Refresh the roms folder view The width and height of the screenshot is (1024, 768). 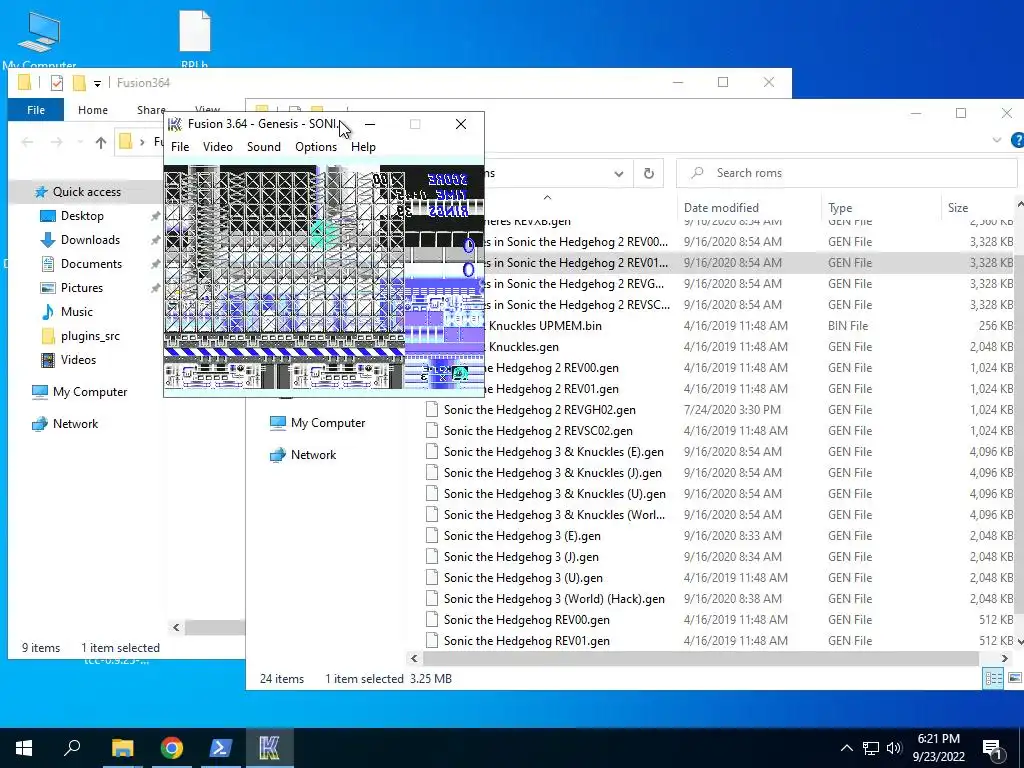point(648,173)
